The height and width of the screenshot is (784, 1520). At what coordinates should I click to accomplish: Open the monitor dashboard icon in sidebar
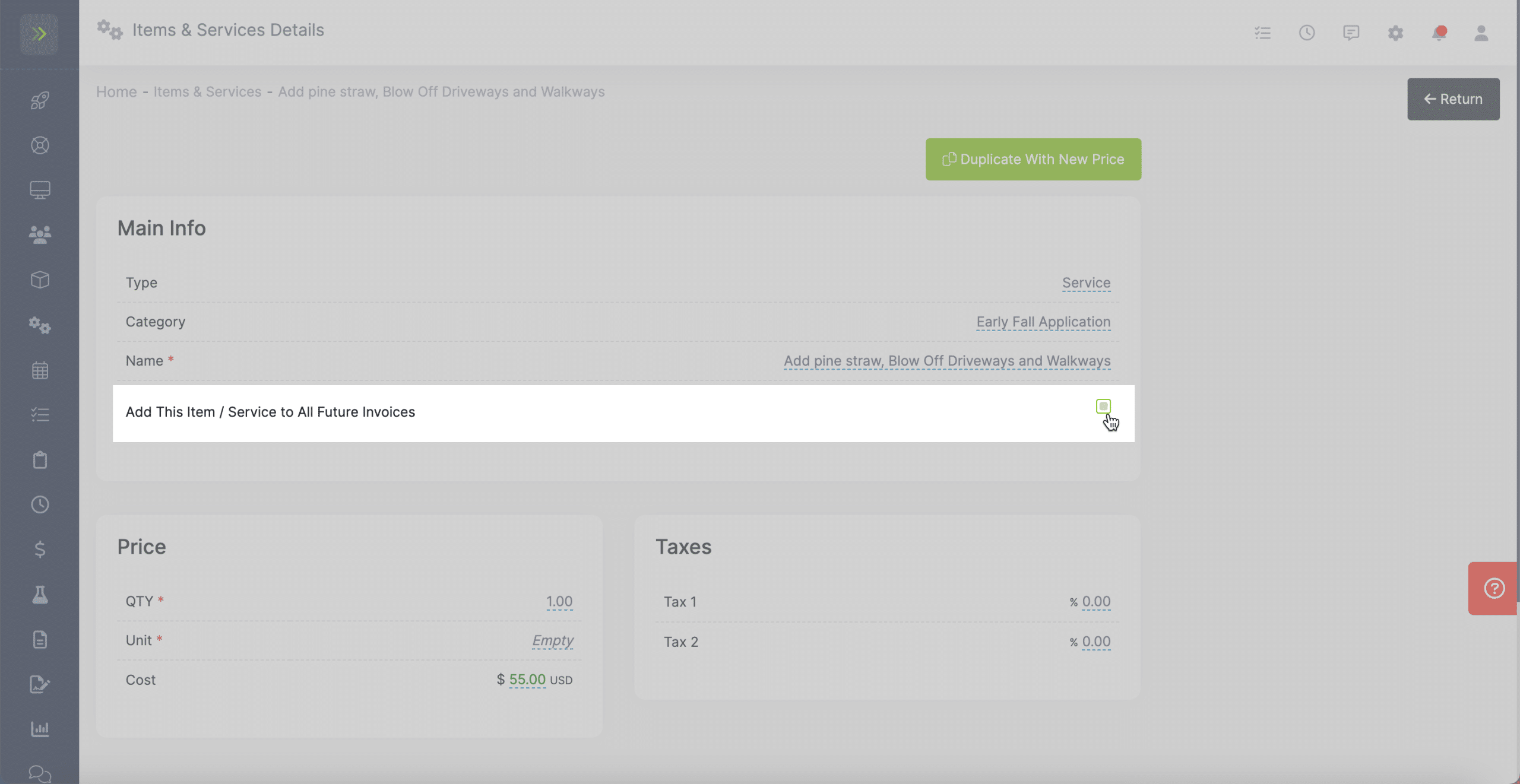click(x=40, y=190)
